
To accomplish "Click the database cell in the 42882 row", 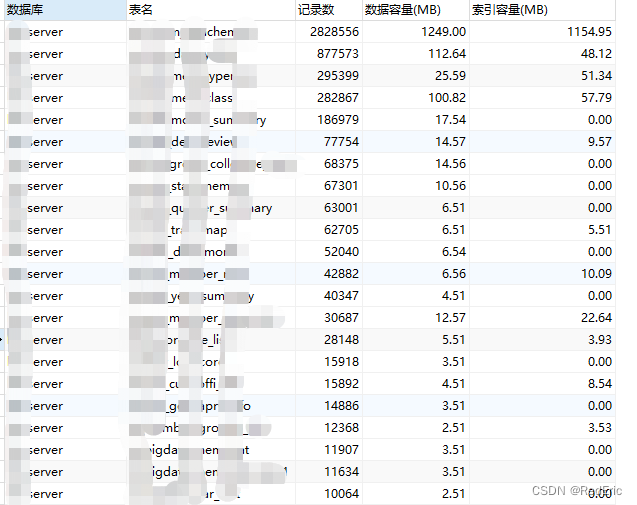I will point(65,273).
